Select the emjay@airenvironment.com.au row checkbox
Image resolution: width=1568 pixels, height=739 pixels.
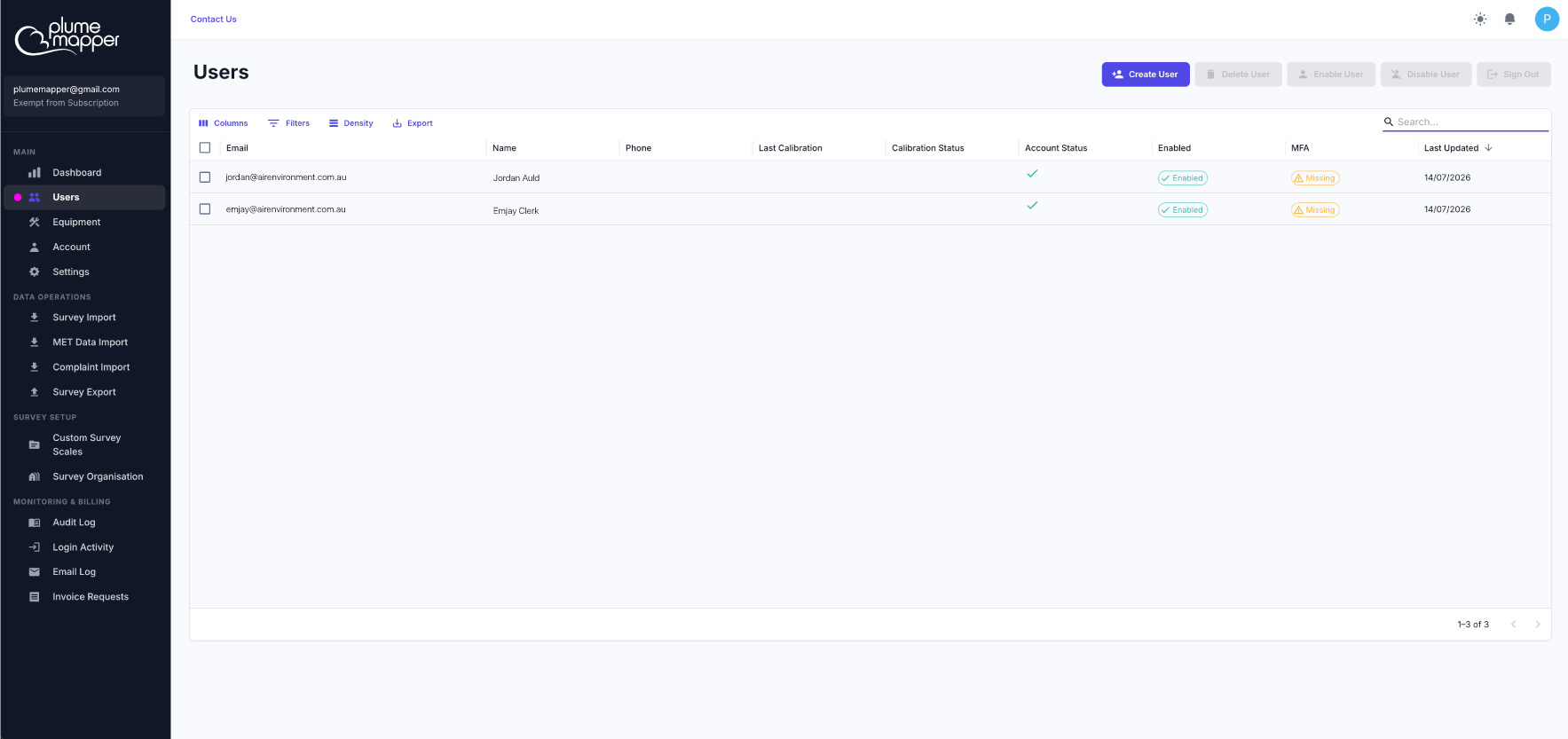(x=205, y=209)
